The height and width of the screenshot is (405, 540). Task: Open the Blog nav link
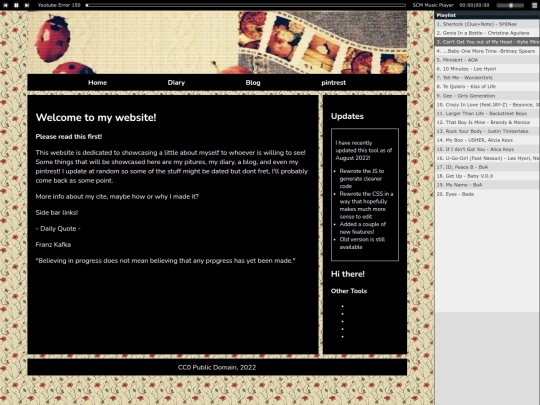(253, 83)
